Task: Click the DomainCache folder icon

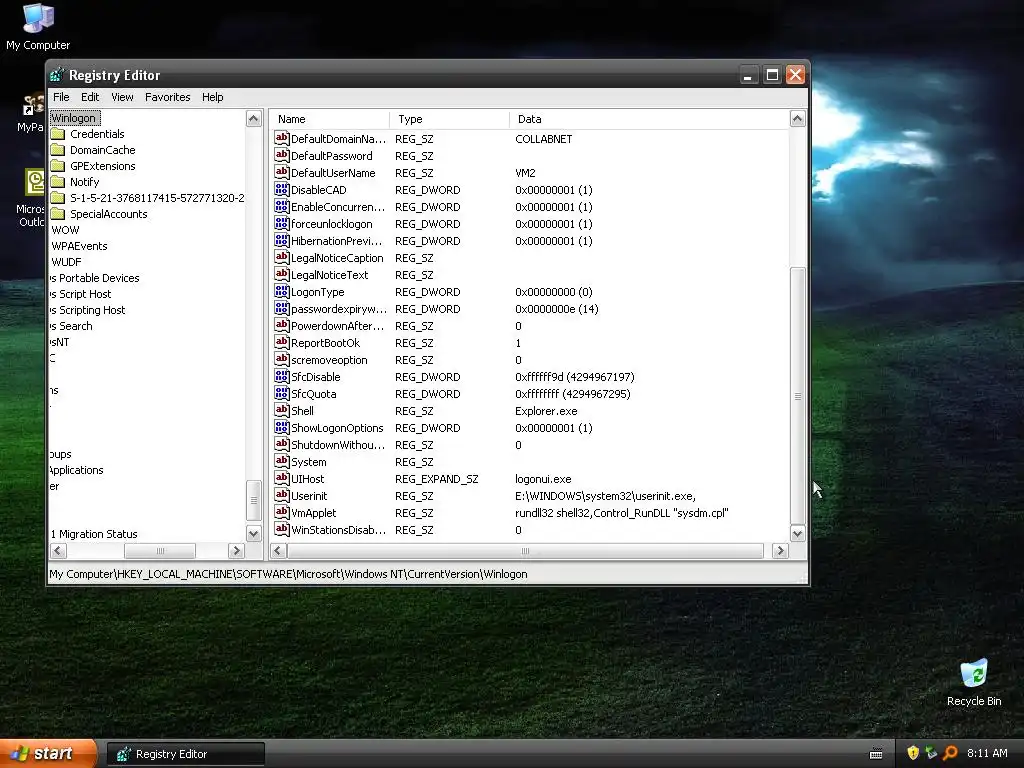Action: pos(58,150)
